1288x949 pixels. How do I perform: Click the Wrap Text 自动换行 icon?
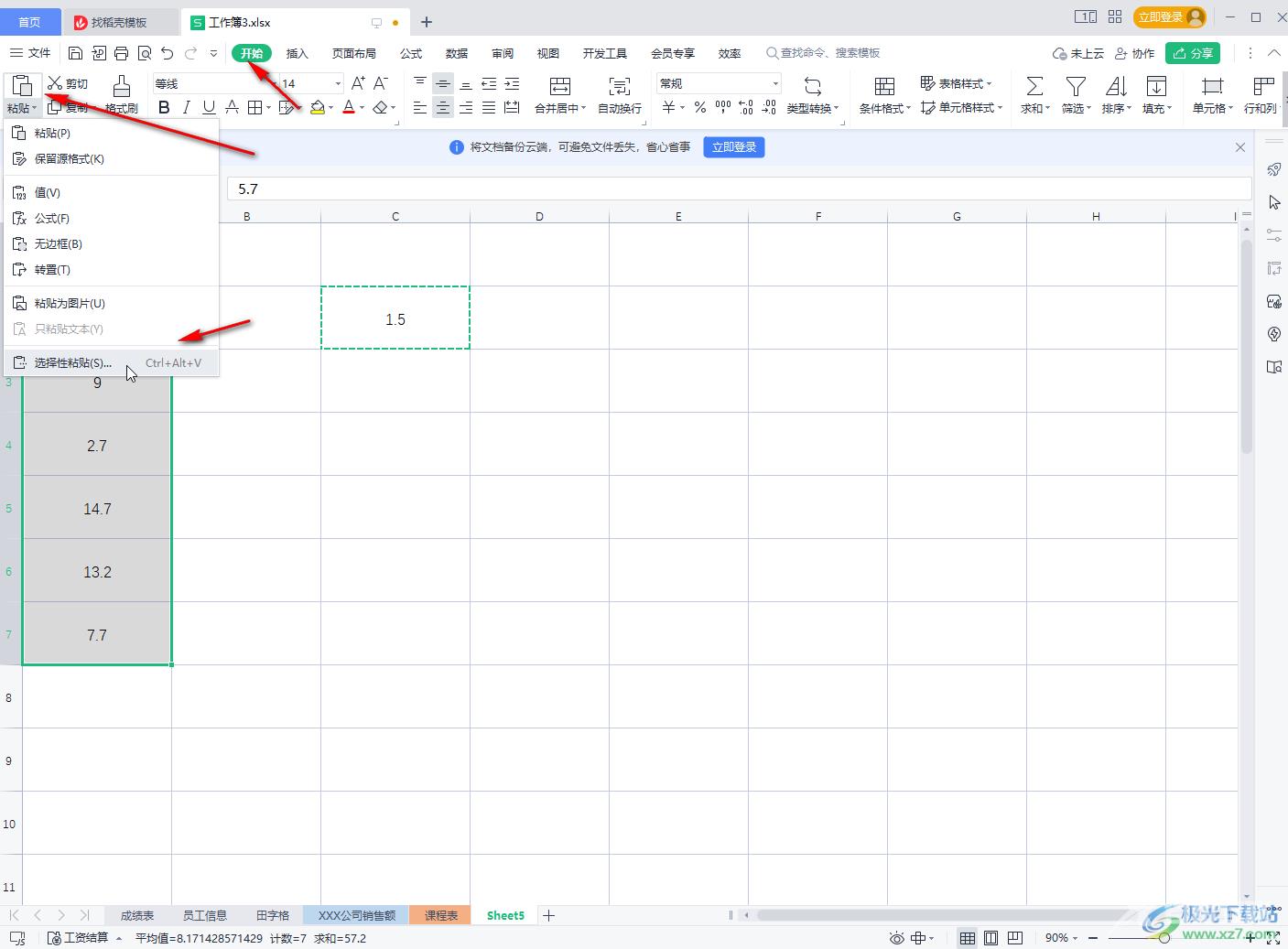coord(620,86)
